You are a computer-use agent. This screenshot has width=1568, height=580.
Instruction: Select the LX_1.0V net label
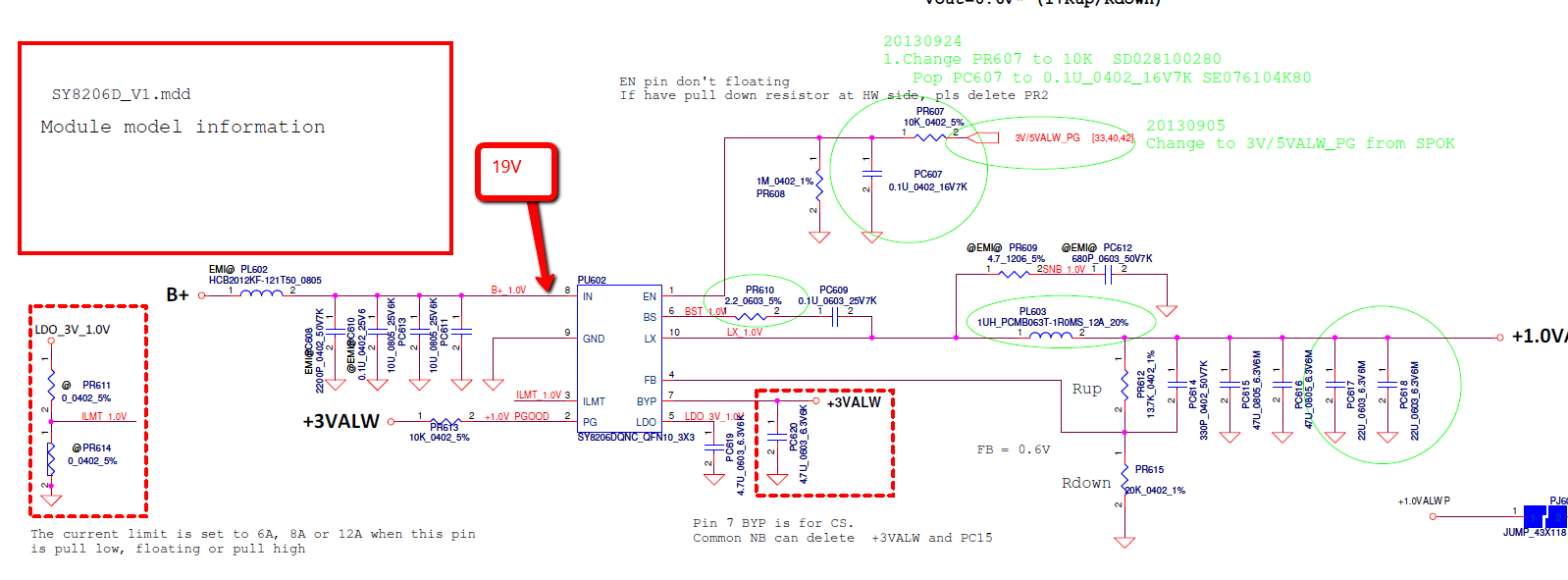[744, 332]
